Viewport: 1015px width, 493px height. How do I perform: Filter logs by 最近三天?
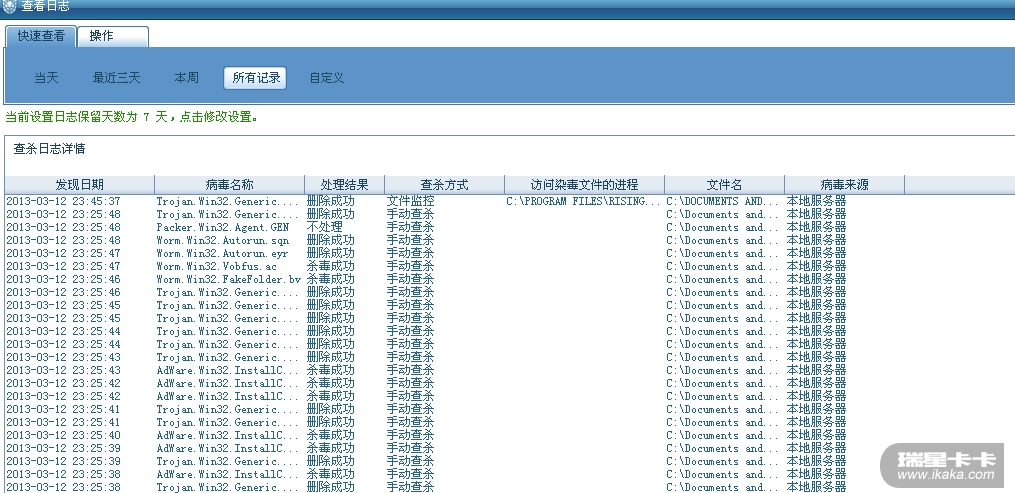point(117,78)
